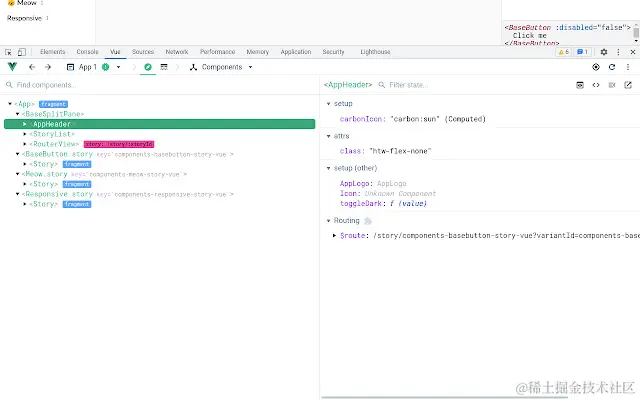This screenshot has width=640, height=400.
Task: Switch to the Memory tab
Action: 258,52
